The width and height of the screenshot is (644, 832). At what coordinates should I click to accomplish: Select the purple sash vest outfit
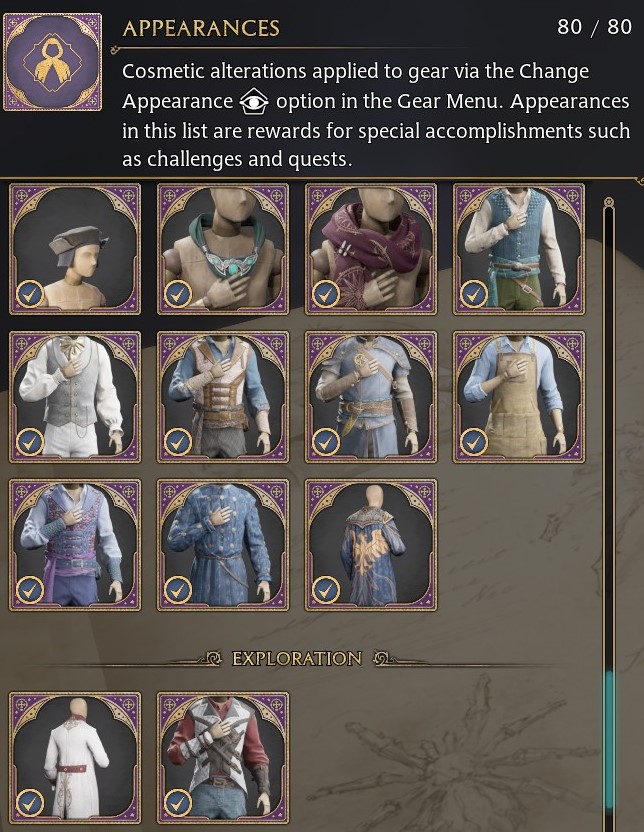(x=75, y=545)
